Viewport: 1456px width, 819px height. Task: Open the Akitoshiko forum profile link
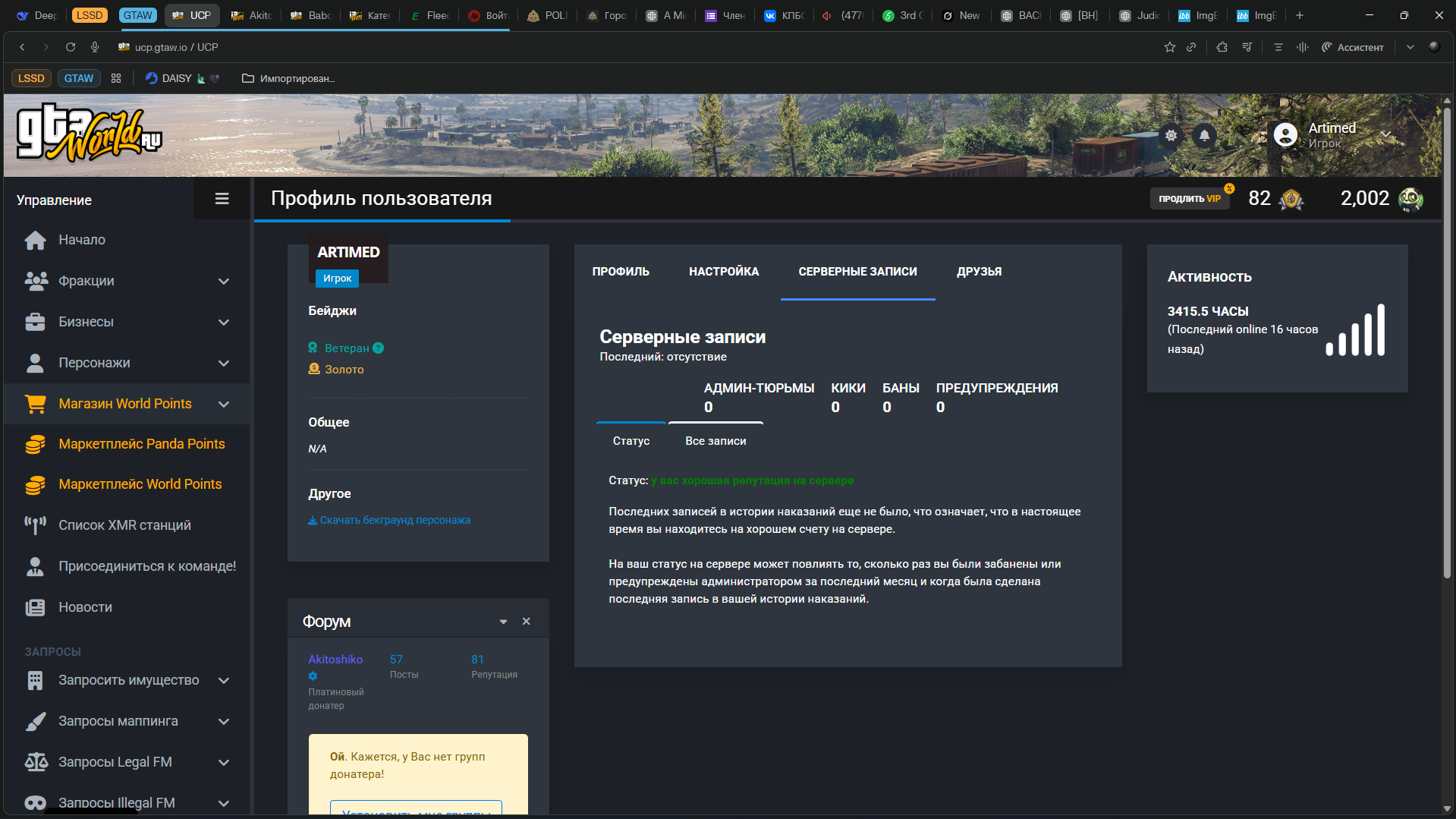pyautogui.click(x=335, y=660)
